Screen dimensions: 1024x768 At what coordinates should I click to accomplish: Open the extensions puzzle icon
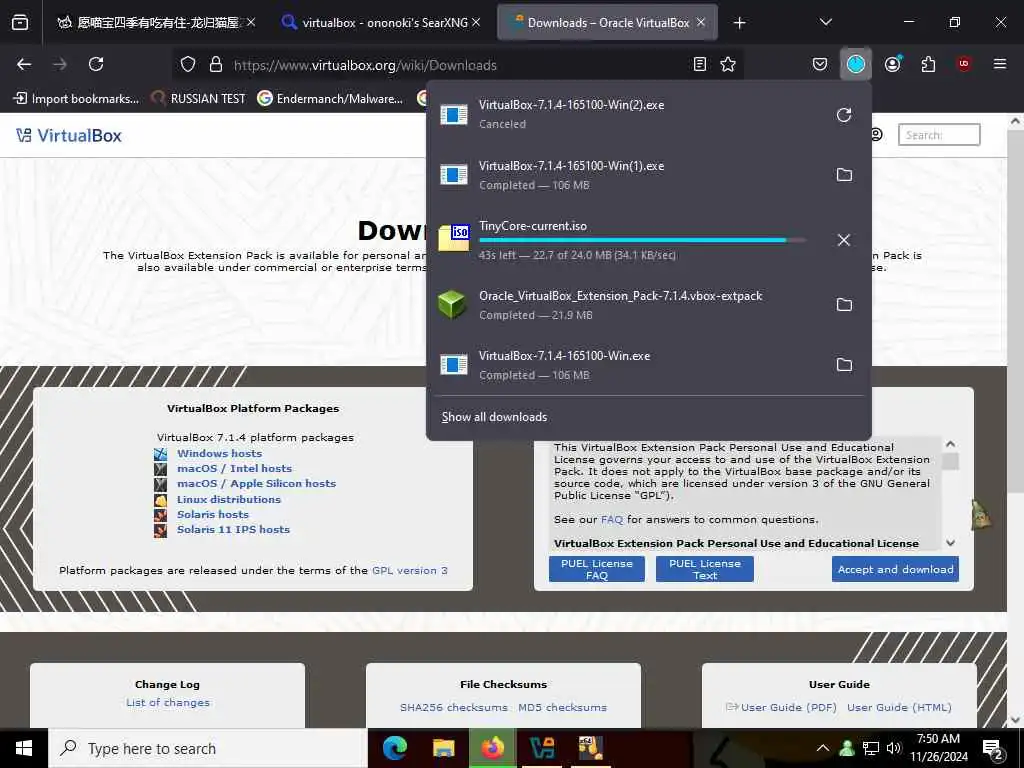928,64
